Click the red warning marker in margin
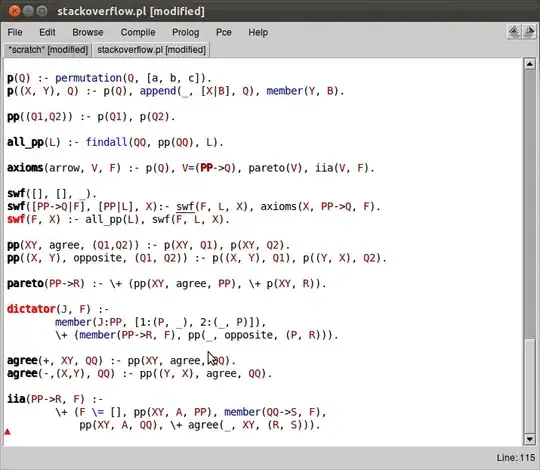The height and width of the screenshot is (470, 540). point(7,432)
